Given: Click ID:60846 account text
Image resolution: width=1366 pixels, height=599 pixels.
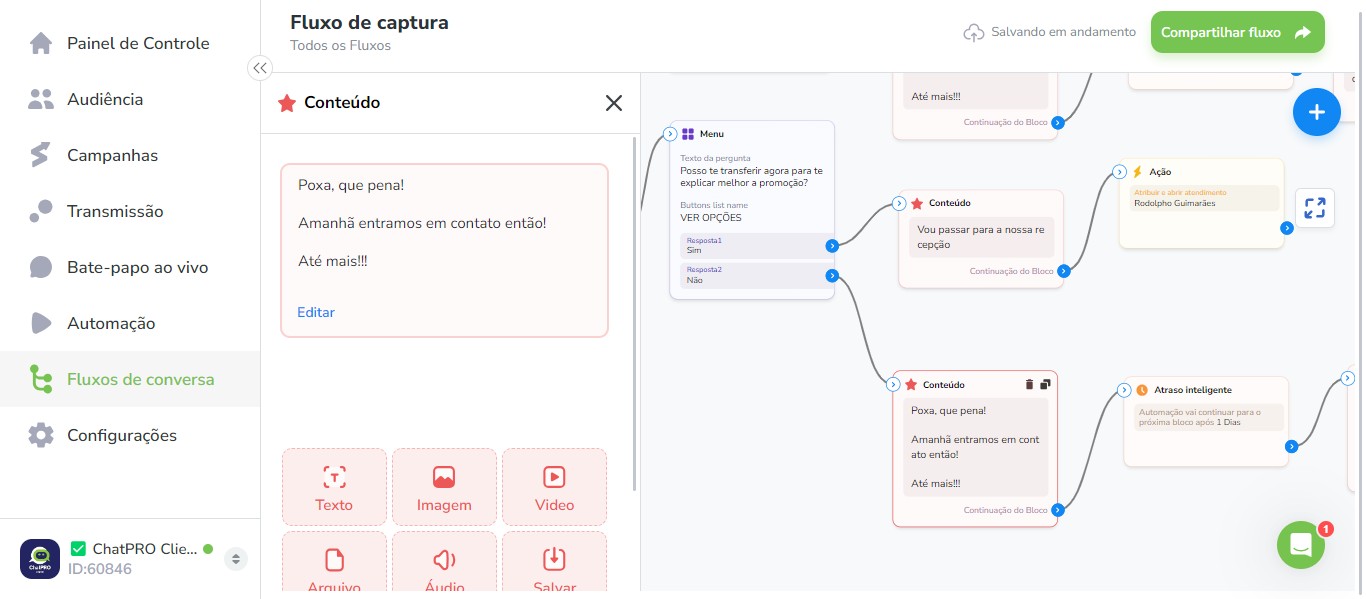Looking at the screenshot, I should coord(100,569).
